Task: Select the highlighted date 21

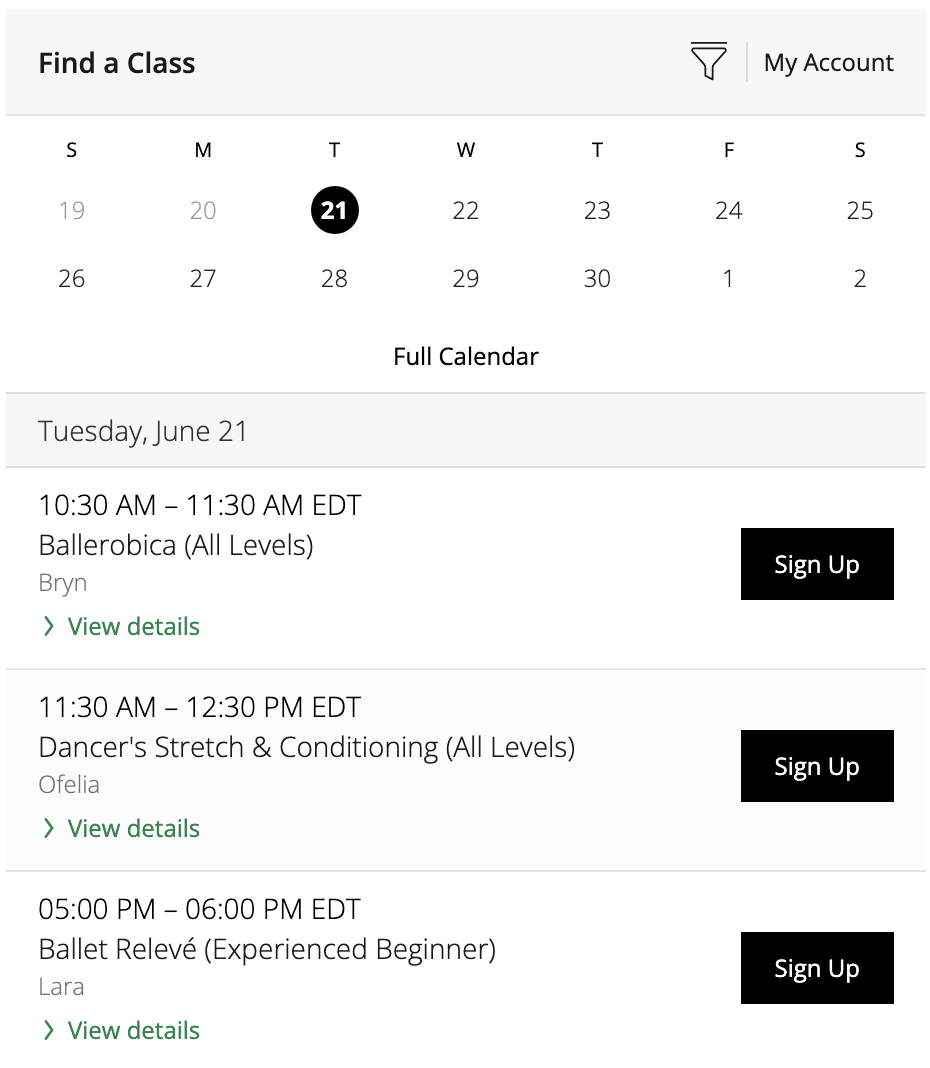Action: click(335, 210)
